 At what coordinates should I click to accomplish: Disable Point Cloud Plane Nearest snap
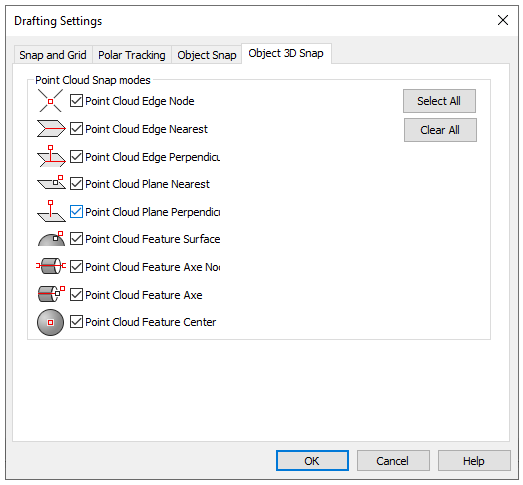click(x=76, y=183)
